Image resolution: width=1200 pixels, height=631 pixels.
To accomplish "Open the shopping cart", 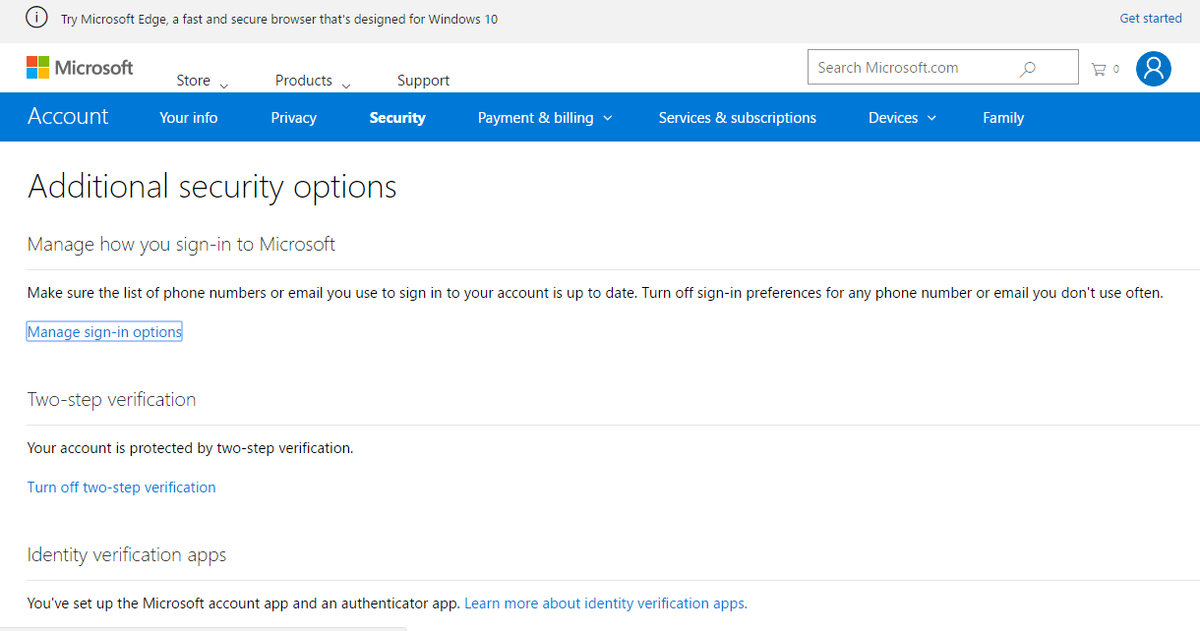I will pos(1097,68).
